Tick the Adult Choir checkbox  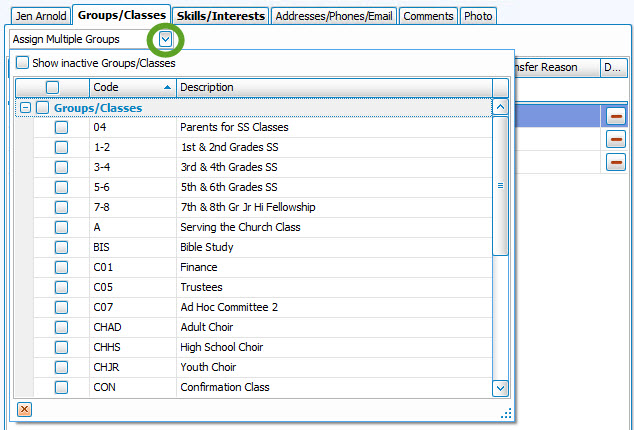62,327
